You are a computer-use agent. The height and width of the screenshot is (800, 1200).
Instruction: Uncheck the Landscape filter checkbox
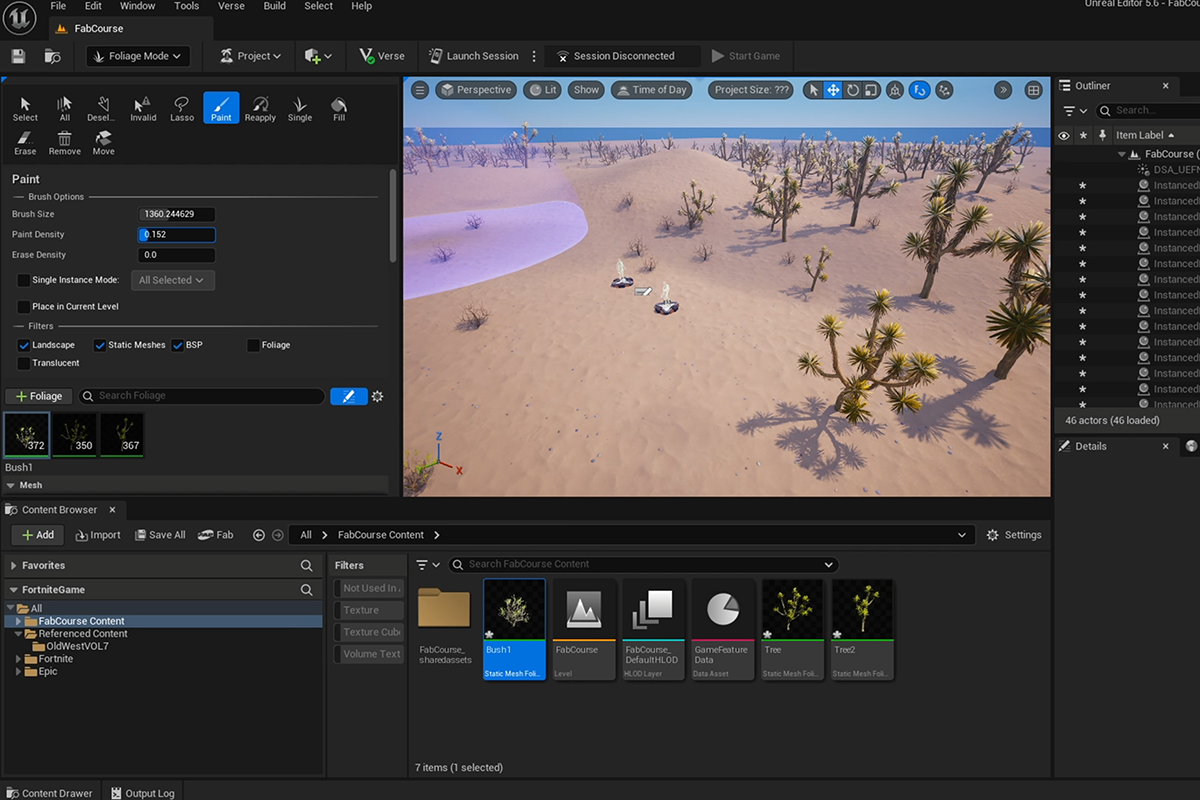23,344
